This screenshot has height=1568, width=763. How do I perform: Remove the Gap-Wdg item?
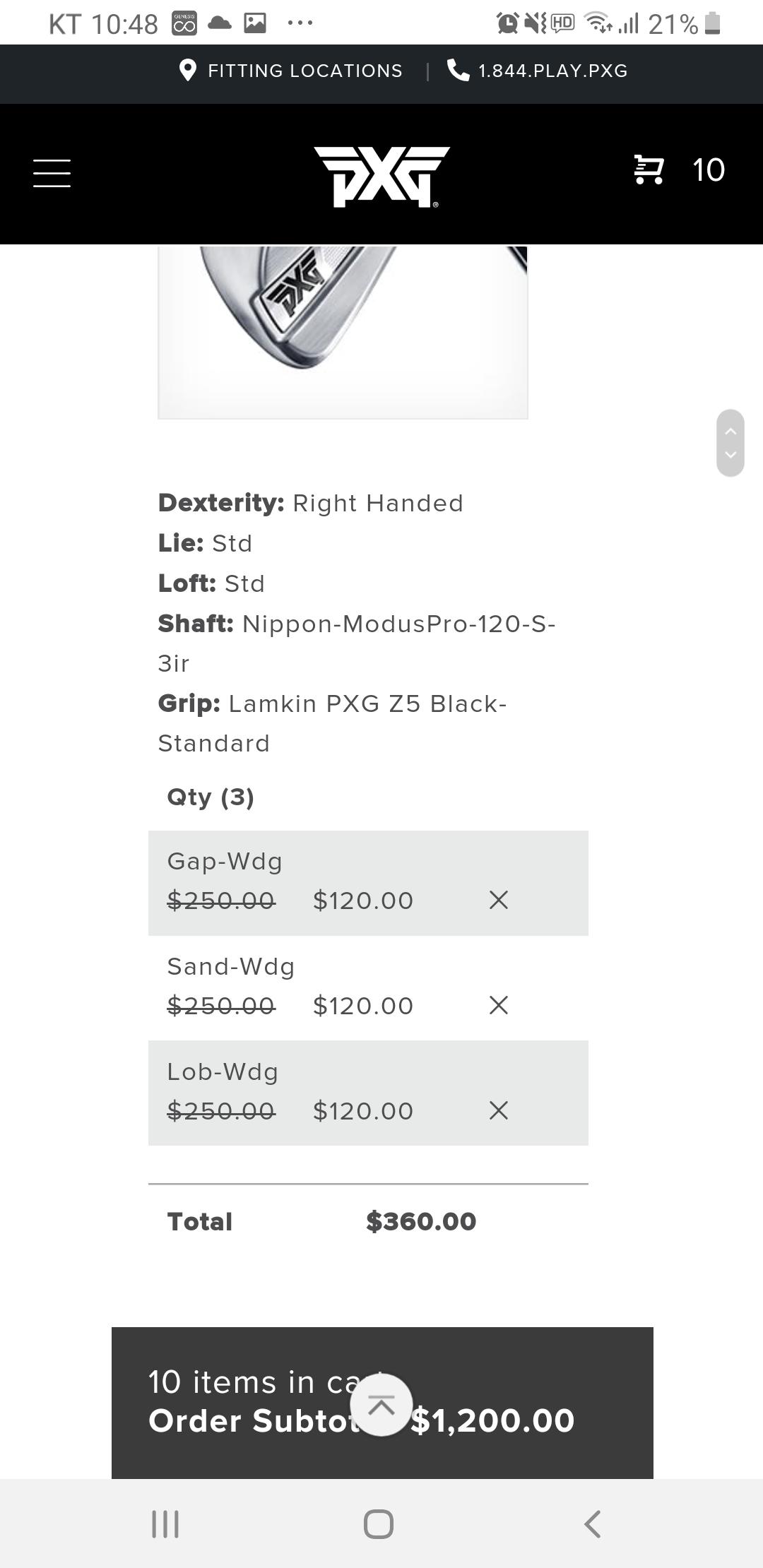click(x=499, y=900)
